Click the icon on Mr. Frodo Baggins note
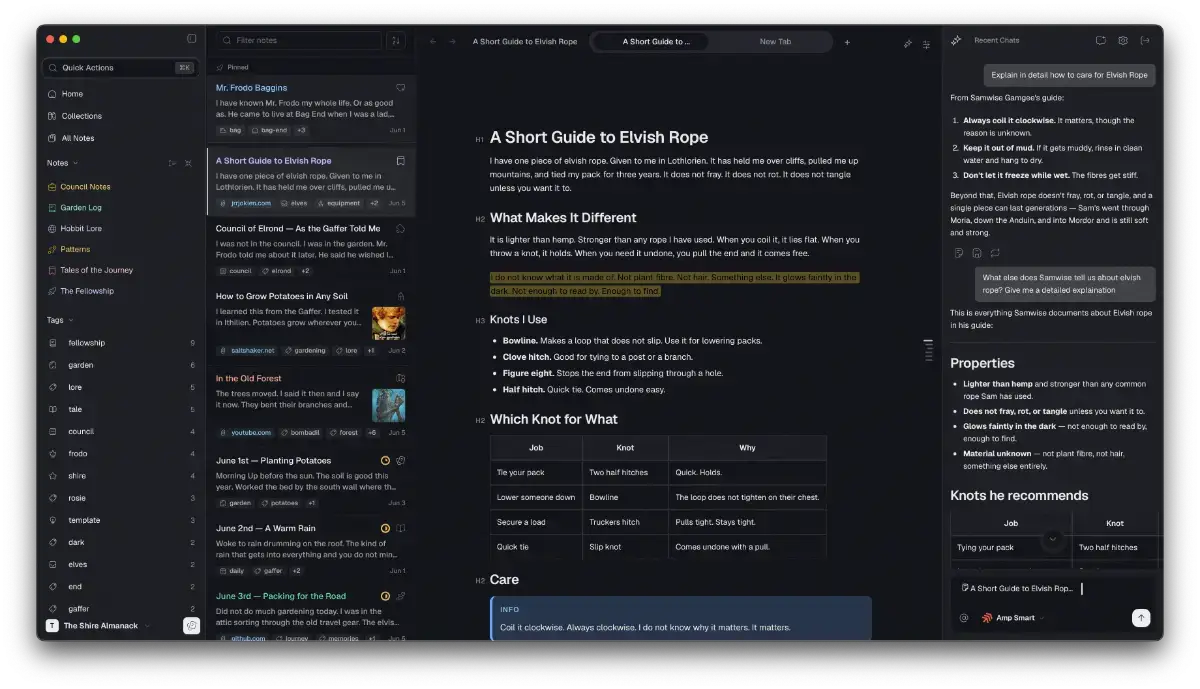This screenshot has height=689, width=1200. (x=401, y=88)
